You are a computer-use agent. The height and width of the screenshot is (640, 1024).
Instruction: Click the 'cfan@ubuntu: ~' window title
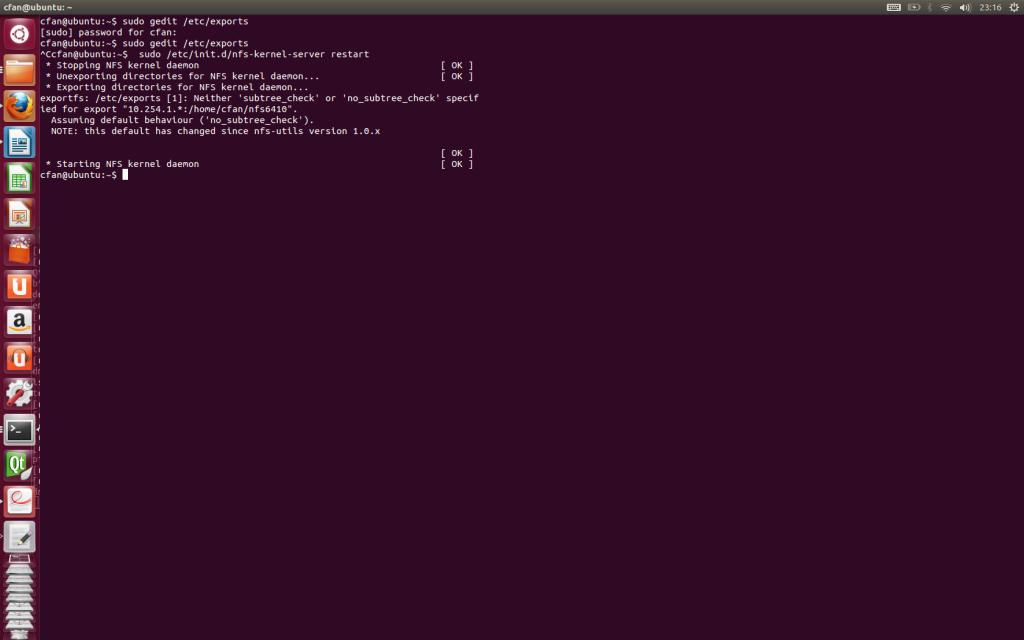click(38, 7)
